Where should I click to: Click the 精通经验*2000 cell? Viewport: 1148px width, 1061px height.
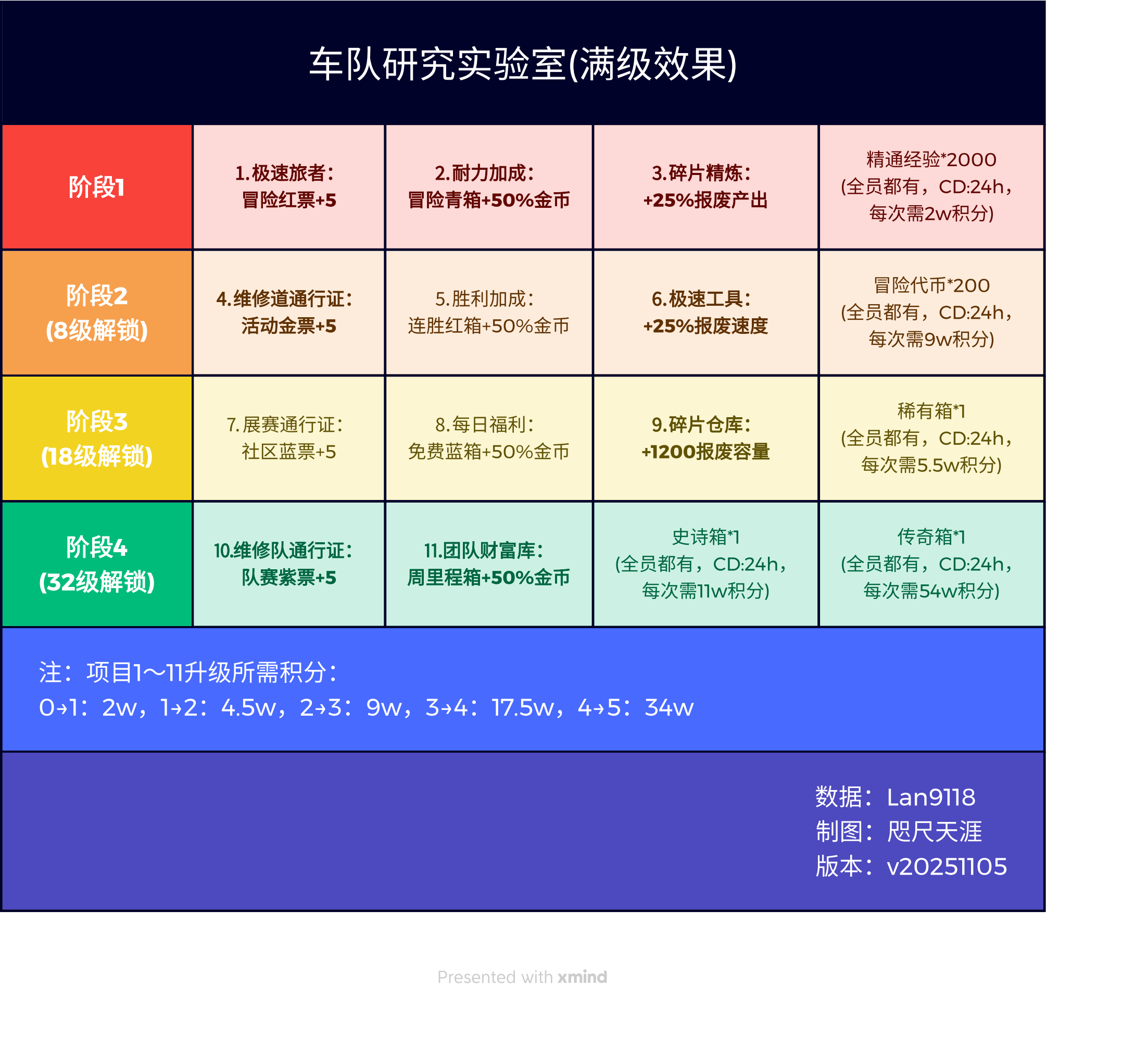930,187
